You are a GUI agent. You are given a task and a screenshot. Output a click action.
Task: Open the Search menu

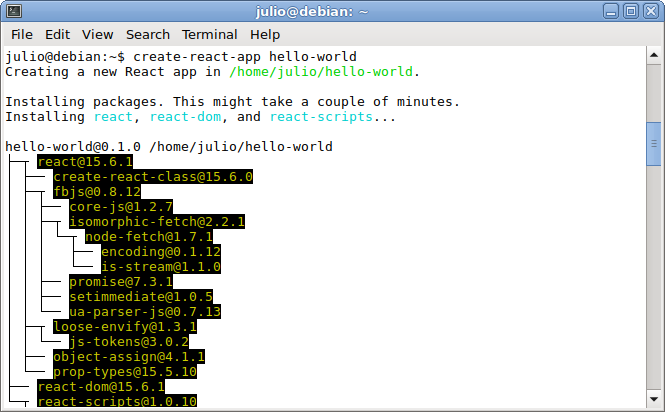pos(148,34)
